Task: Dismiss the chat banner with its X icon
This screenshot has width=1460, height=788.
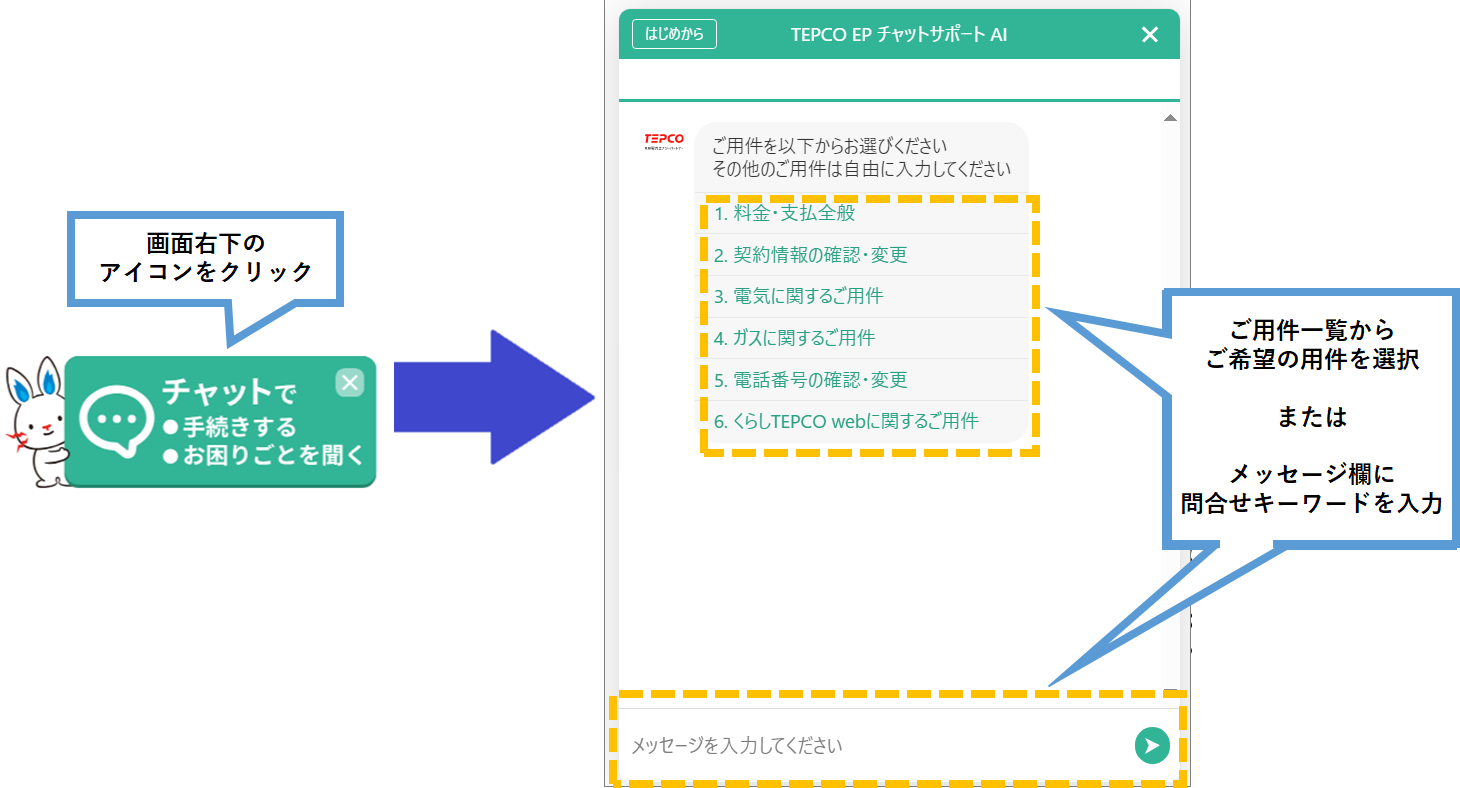Action: pos(349,382)
